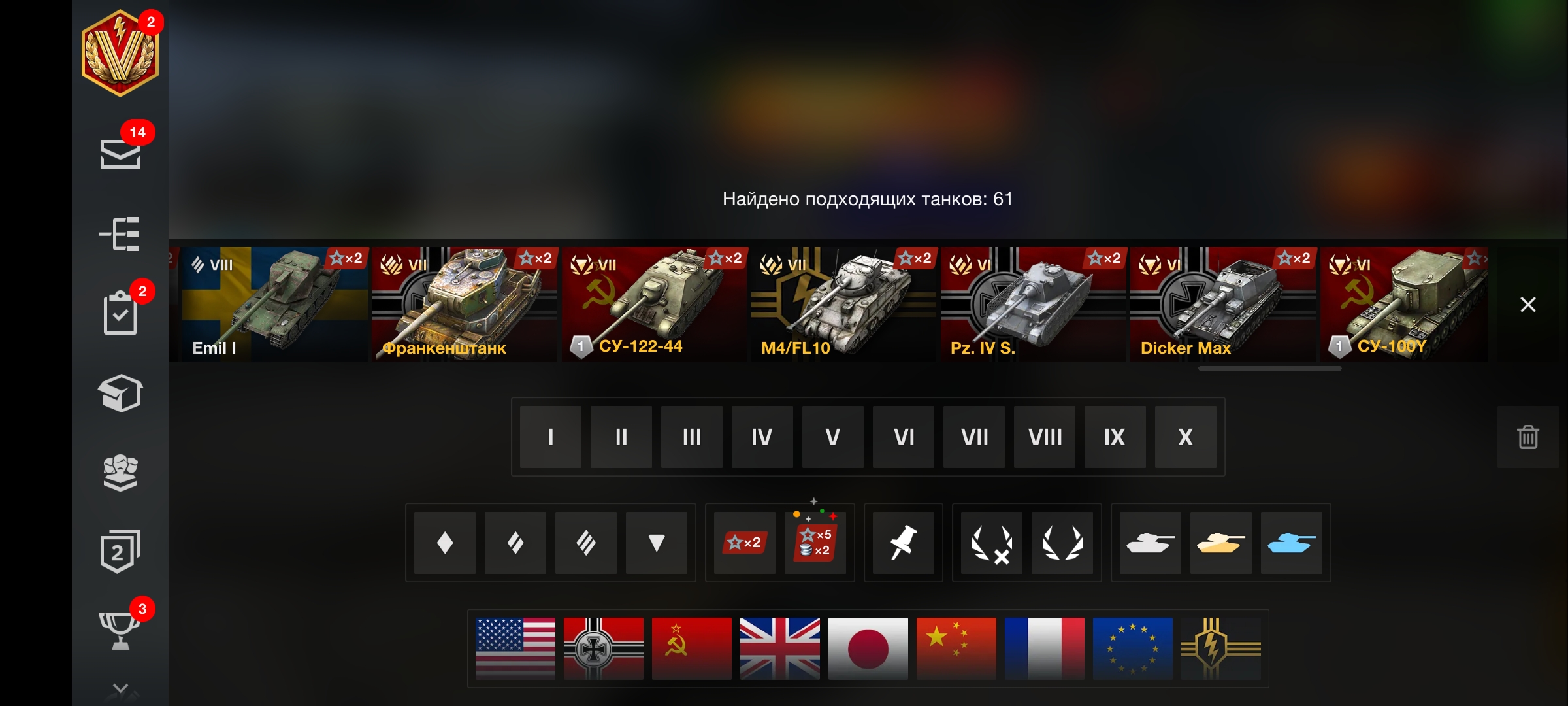Open the premium account V badge
Image resolution: width=1568 pixels, height=706 pixels.
click(x=120, y=53)
